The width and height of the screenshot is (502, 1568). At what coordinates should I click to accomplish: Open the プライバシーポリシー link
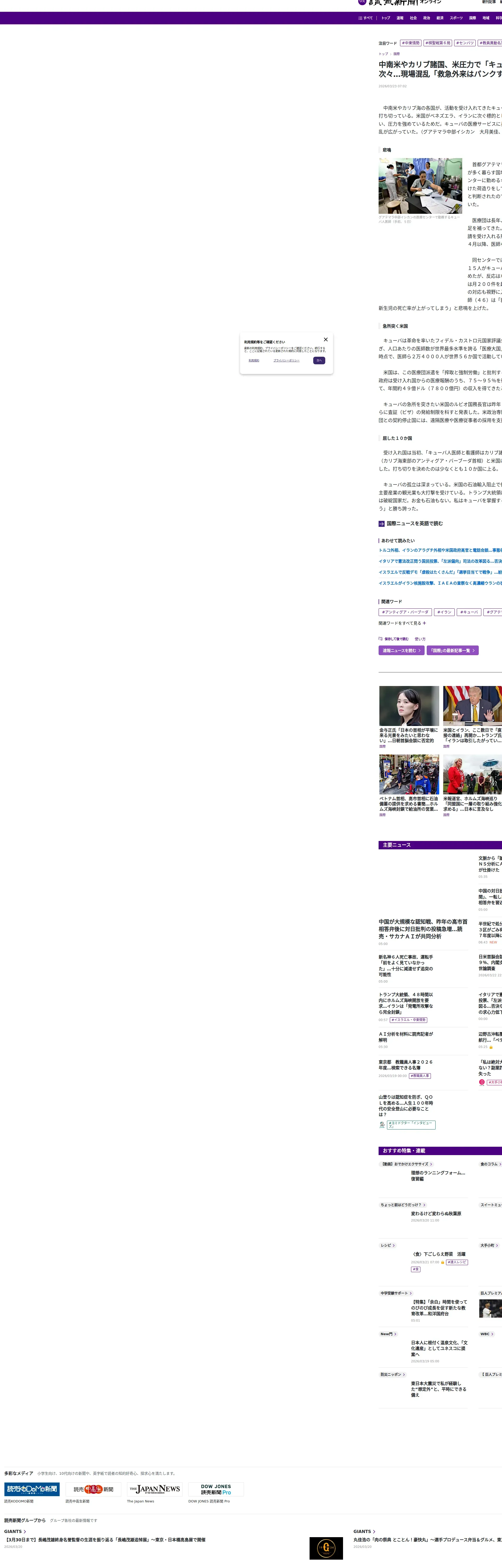pyautogui.click(x=286, y=360)
